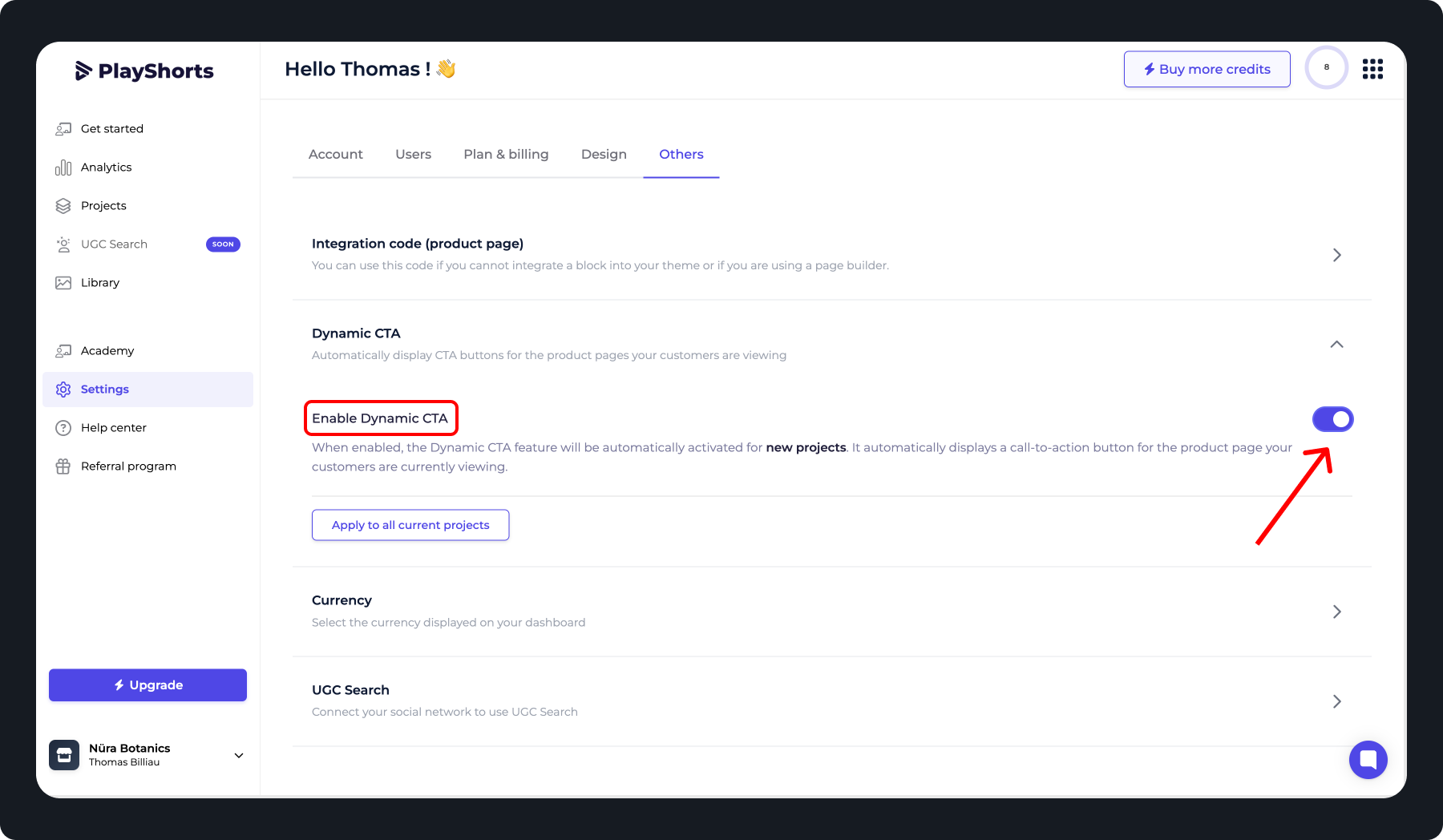Click the Referral program gift icon
Viewport: 1443px width, 840px height.
click(63, 466)
